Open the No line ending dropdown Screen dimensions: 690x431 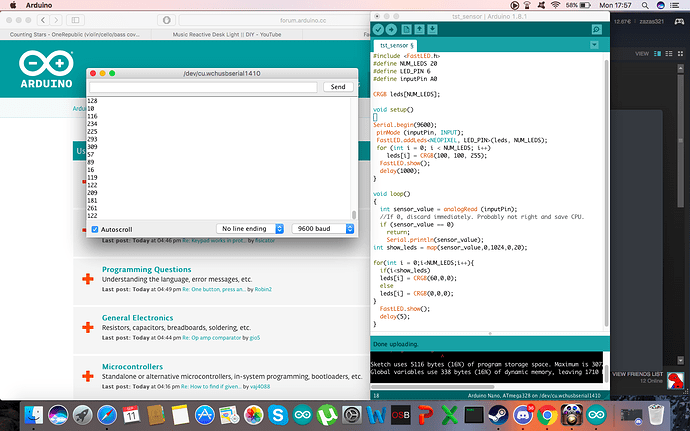click(250, 228)
